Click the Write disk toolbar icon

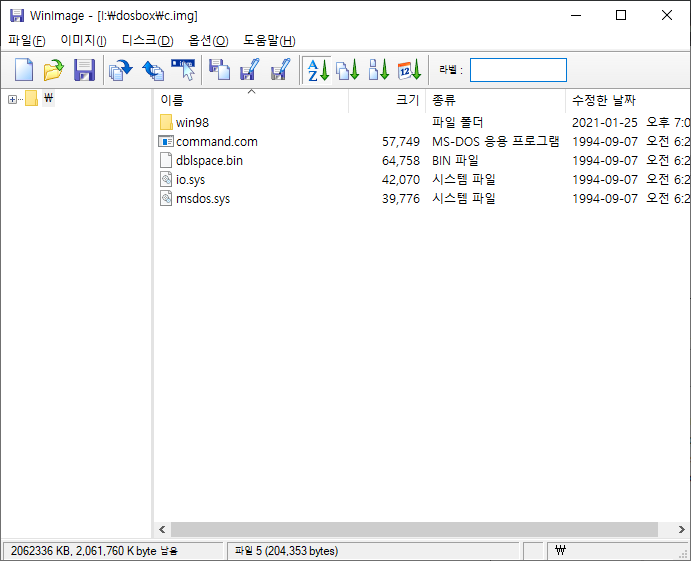(x=153, y=70)
